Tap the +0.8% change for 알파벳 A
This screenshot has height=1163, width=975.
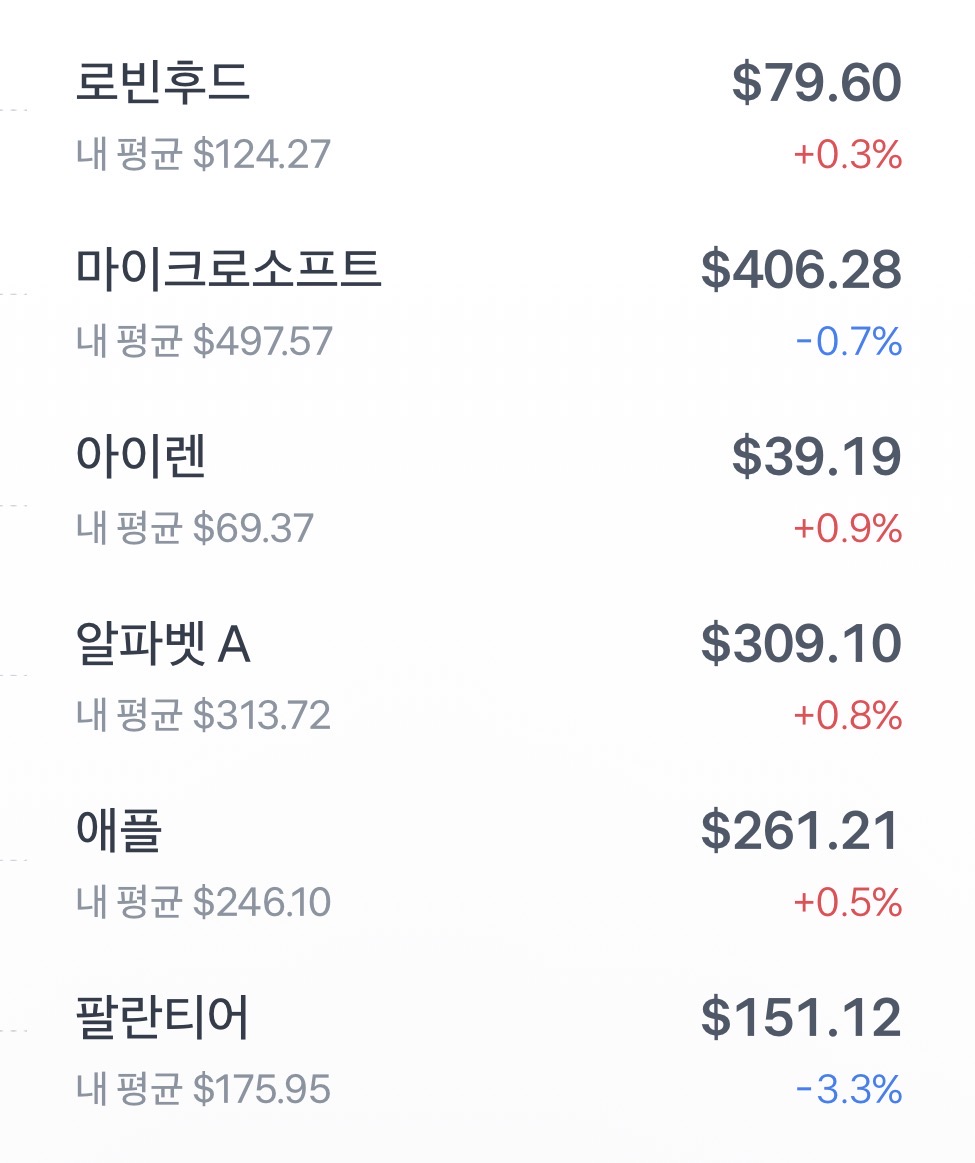[848, 716]
